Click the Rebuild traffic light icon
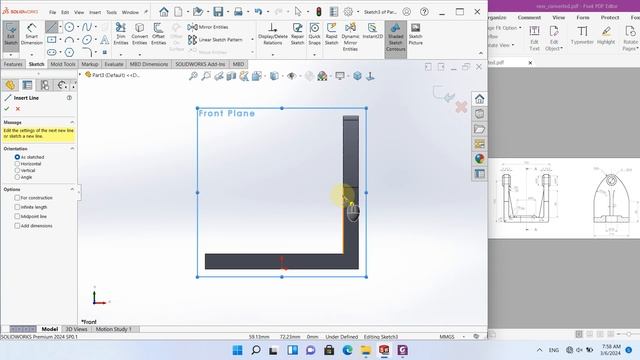Viewport: 640px width, 360px height. tap(319, 12)
